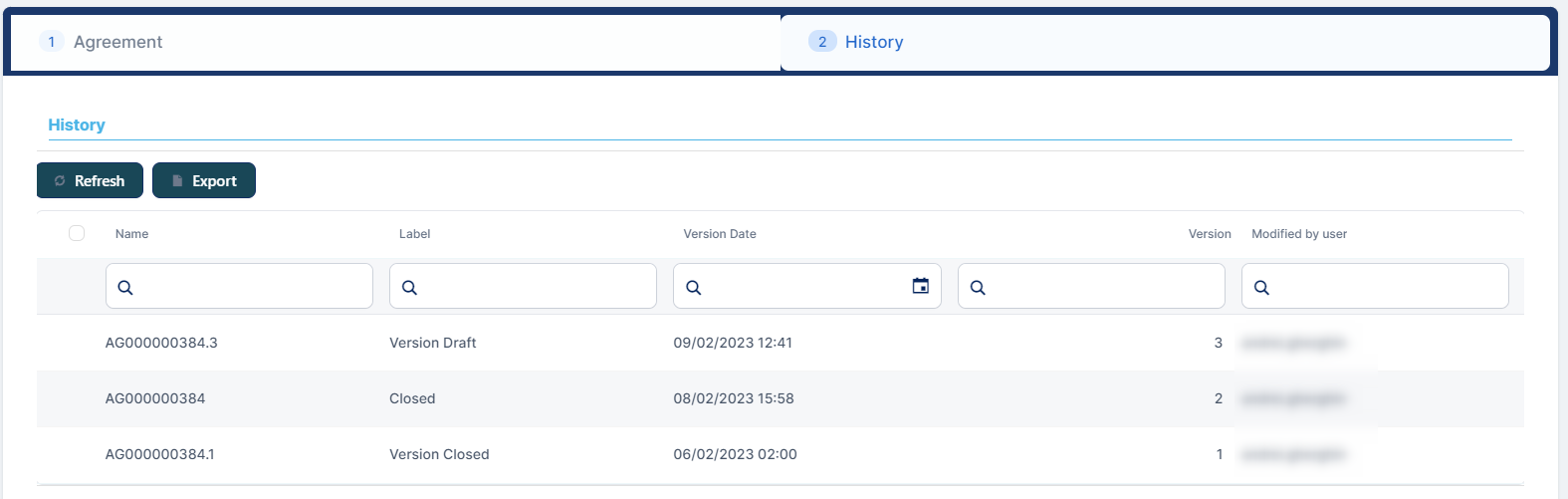Click the search icon in Version Date filter
The width and height of the screenshot is (1568, 499).
[694, 287]
